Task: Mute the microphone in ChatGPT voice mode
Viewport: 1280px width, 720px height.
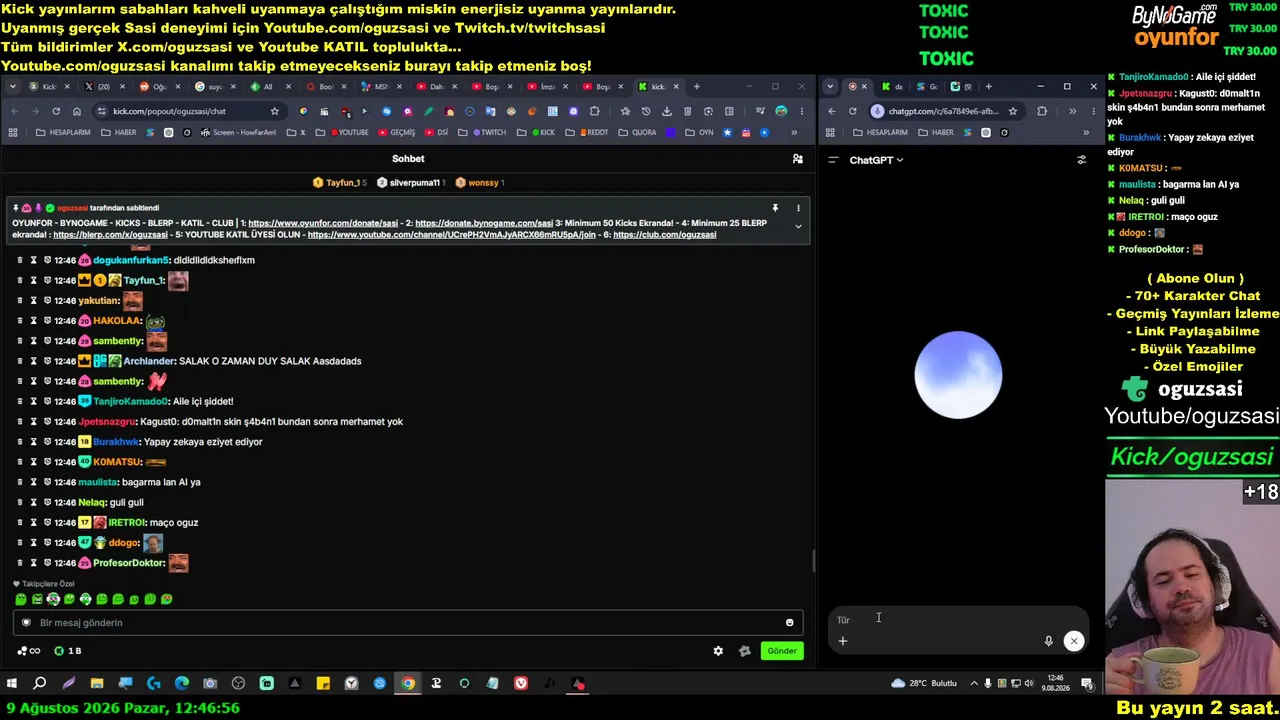Action: (x=1048, y=641)
